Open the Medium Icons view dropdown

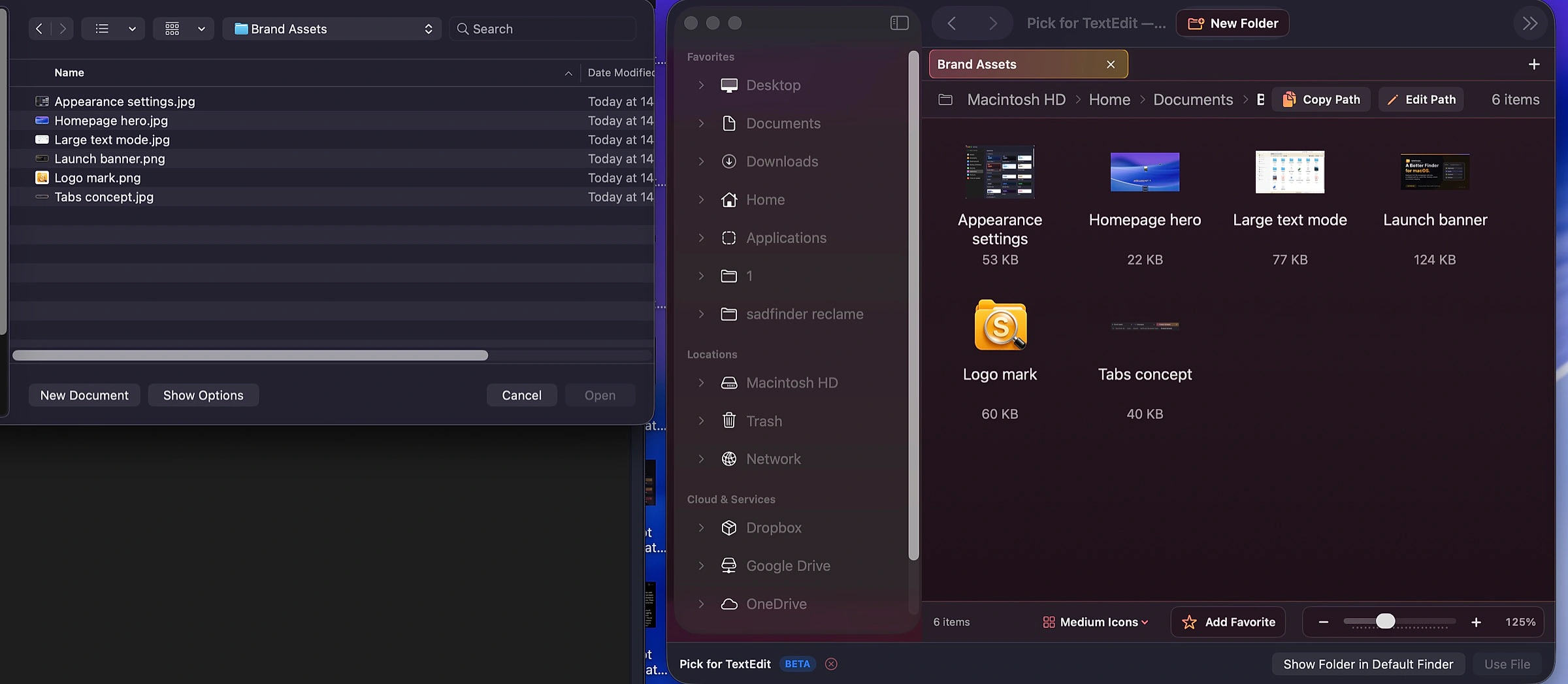[x=1095, y=623]
